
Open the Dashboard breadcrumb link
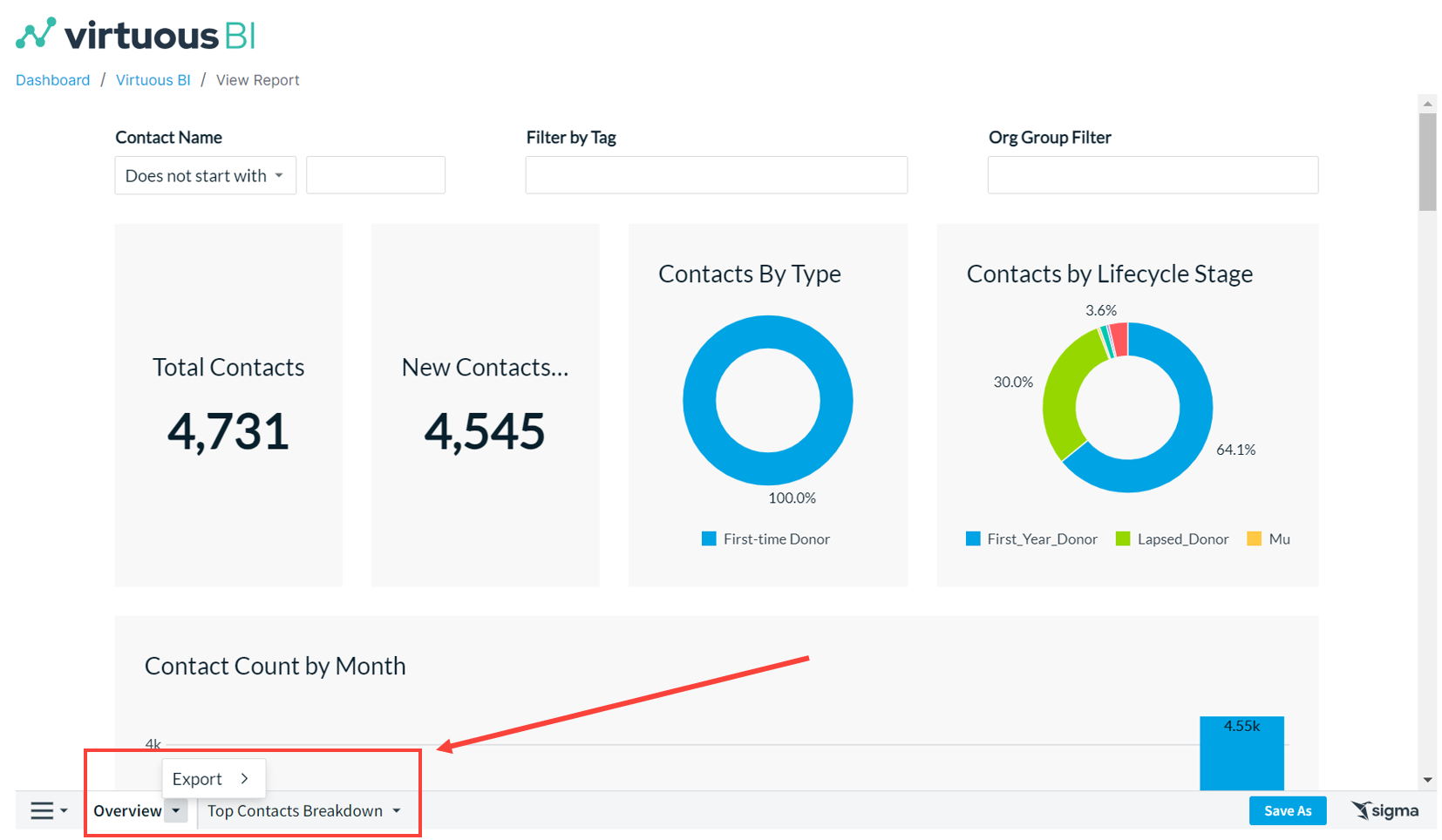52,80
